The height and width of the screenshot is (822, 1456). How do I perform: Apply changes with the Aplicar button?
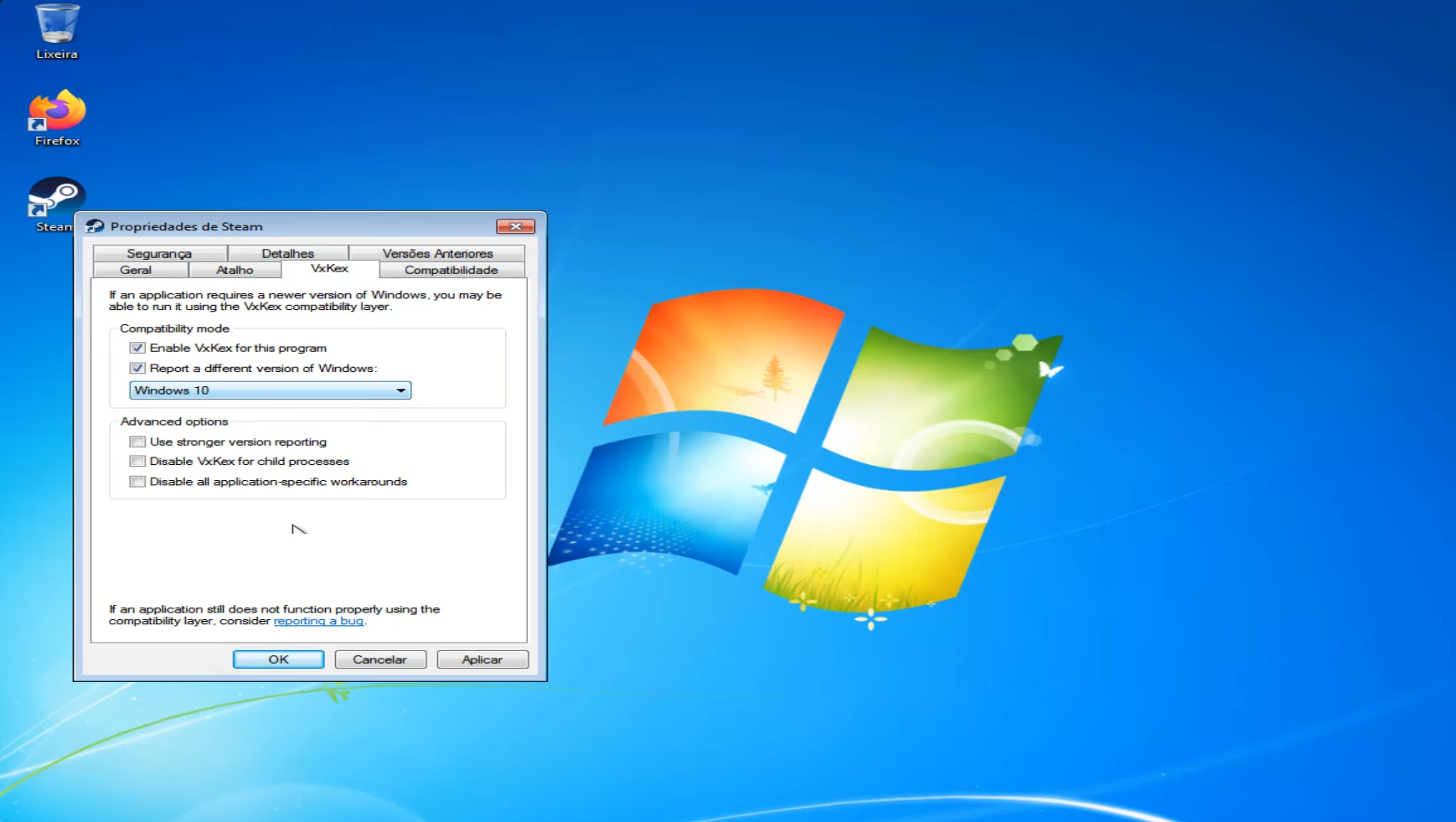coord(482,659)
